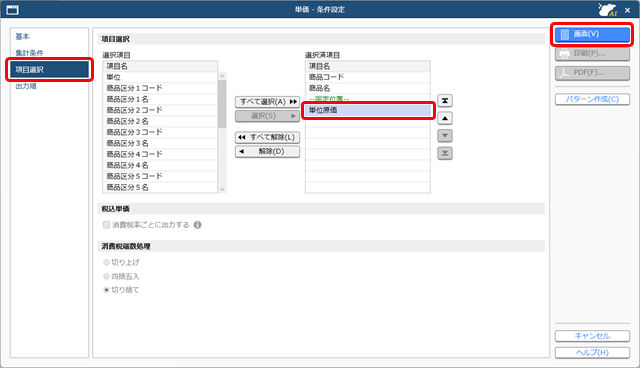This screenshot has height=368, width=640.
Task: Move selected item up one row
Action: point(445,118)
